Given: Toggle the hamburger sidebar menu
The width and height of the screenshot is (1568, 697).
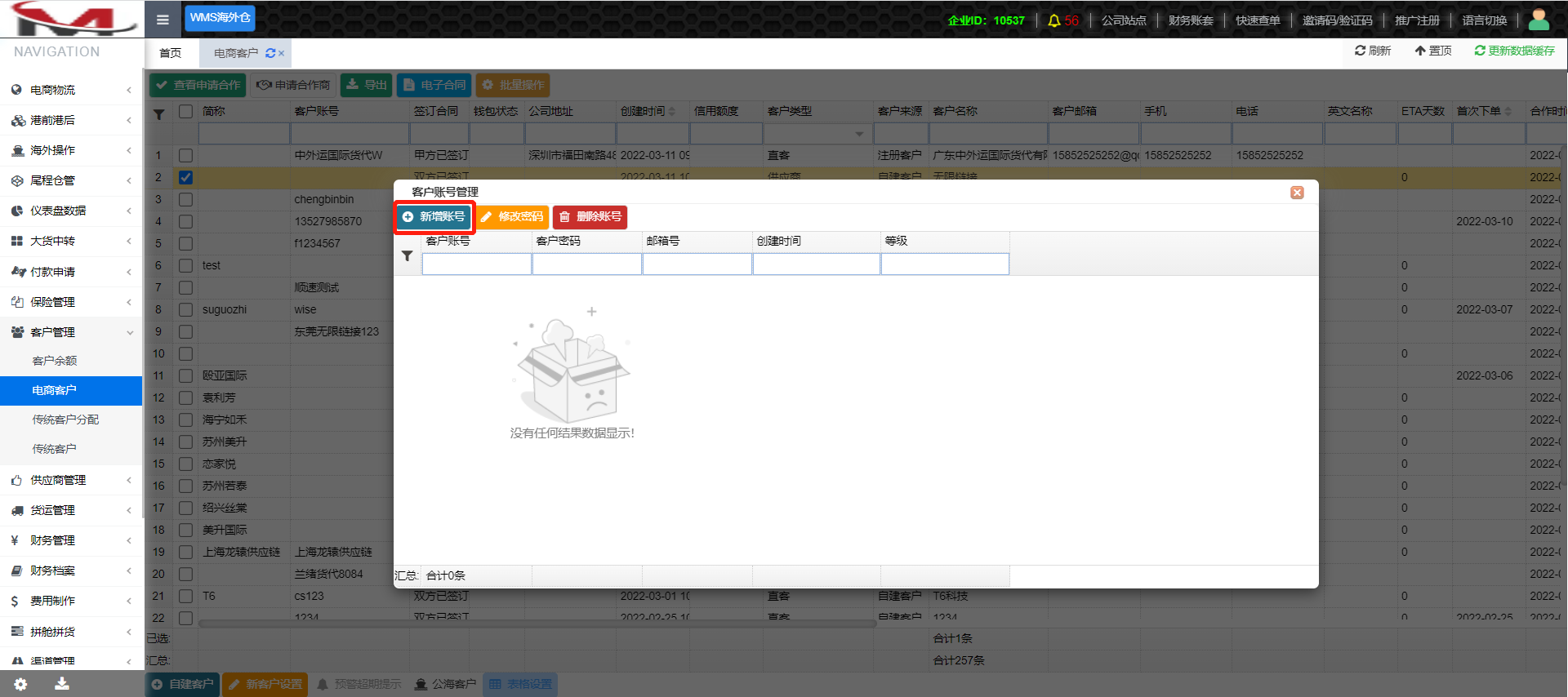Looking at the screenshot, I should (x=163, y=20).
